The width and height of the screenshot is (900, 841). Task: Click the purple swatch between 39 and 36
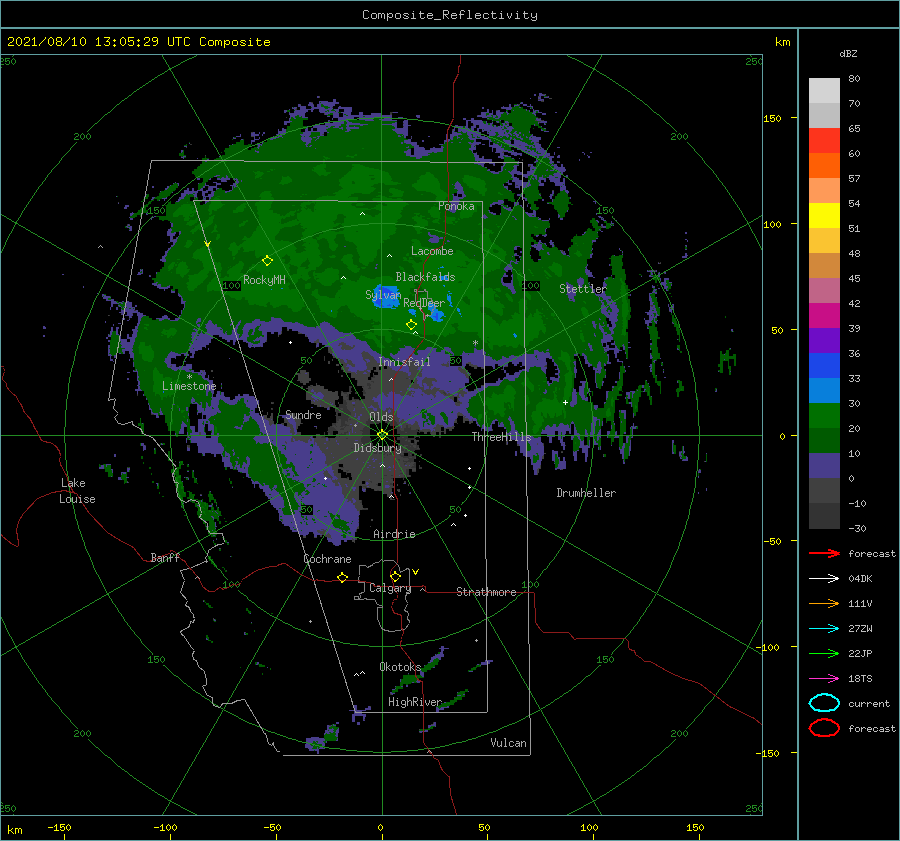pyautogui.click(x=824, y=340)
